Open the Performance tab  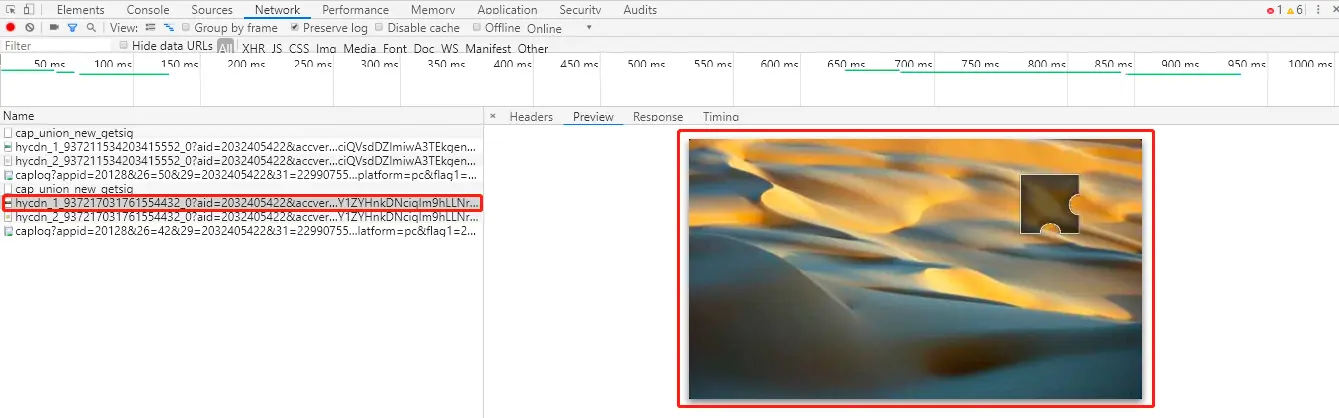[356, 9]
